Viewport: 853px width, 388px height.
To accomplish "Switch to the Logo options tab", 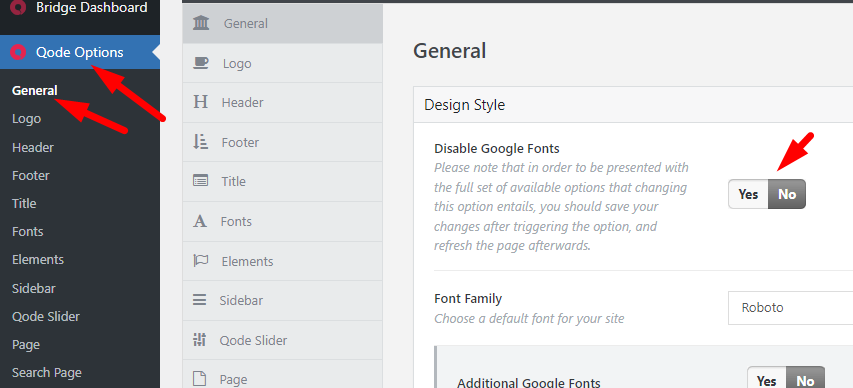I will tap(282, 63).
